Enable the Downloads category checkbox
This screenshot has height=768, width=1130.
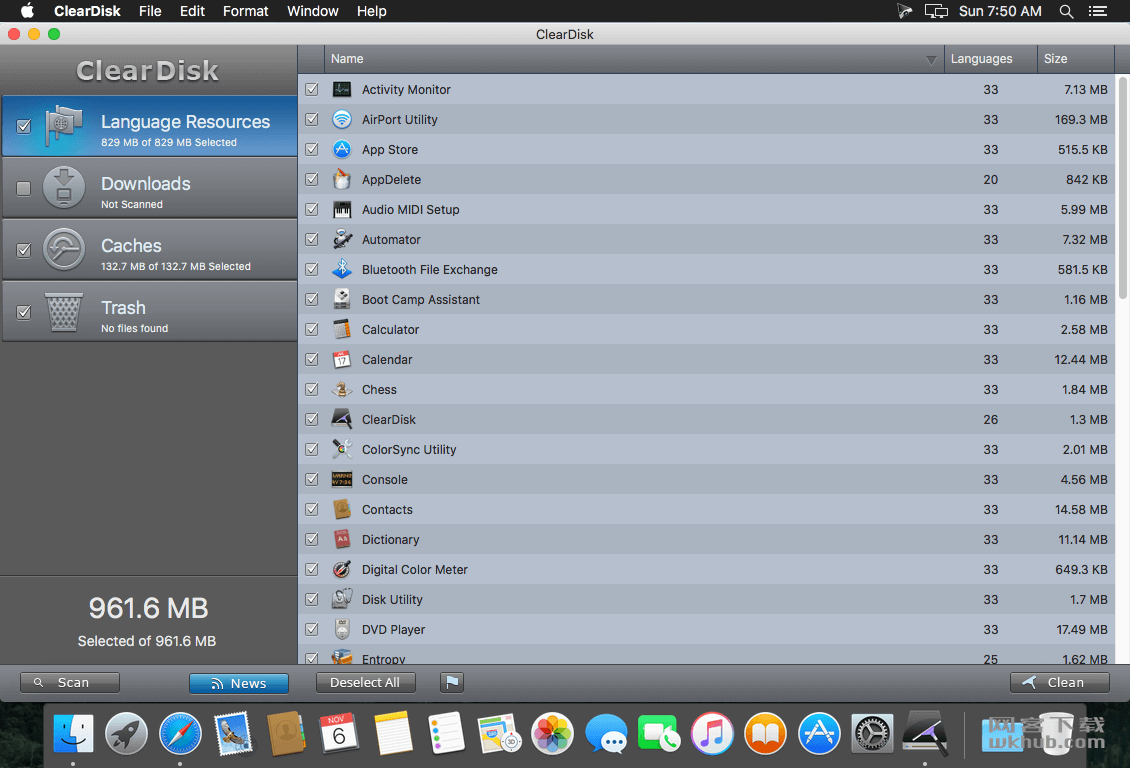coord(24,188)
